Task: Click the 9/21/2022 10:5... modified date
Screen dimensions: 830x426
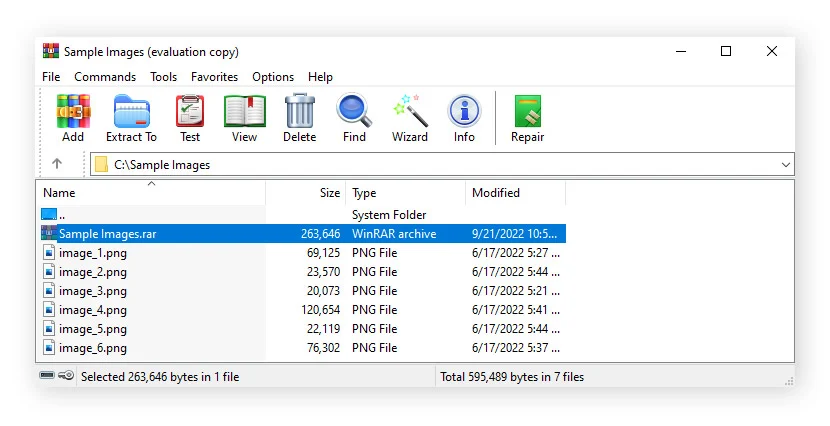Action: [515, 234]
